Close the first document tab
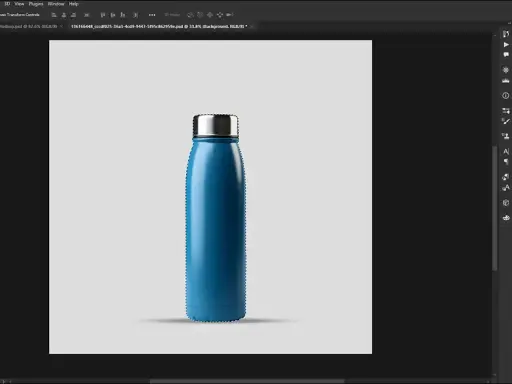The height and width of the screenshot is (384, 512). pos(62,26)
